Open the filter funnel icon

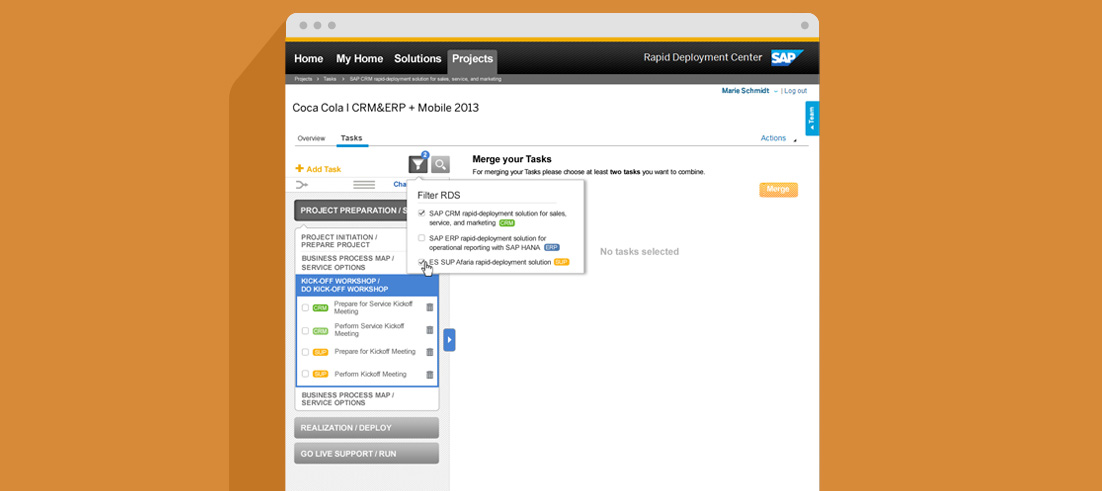418,164
